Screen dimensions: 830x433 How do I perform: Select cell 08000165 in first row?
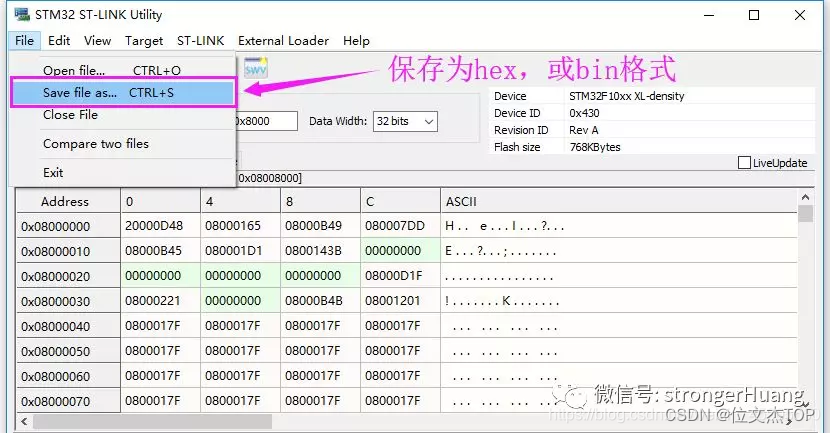tap(240, 225)
